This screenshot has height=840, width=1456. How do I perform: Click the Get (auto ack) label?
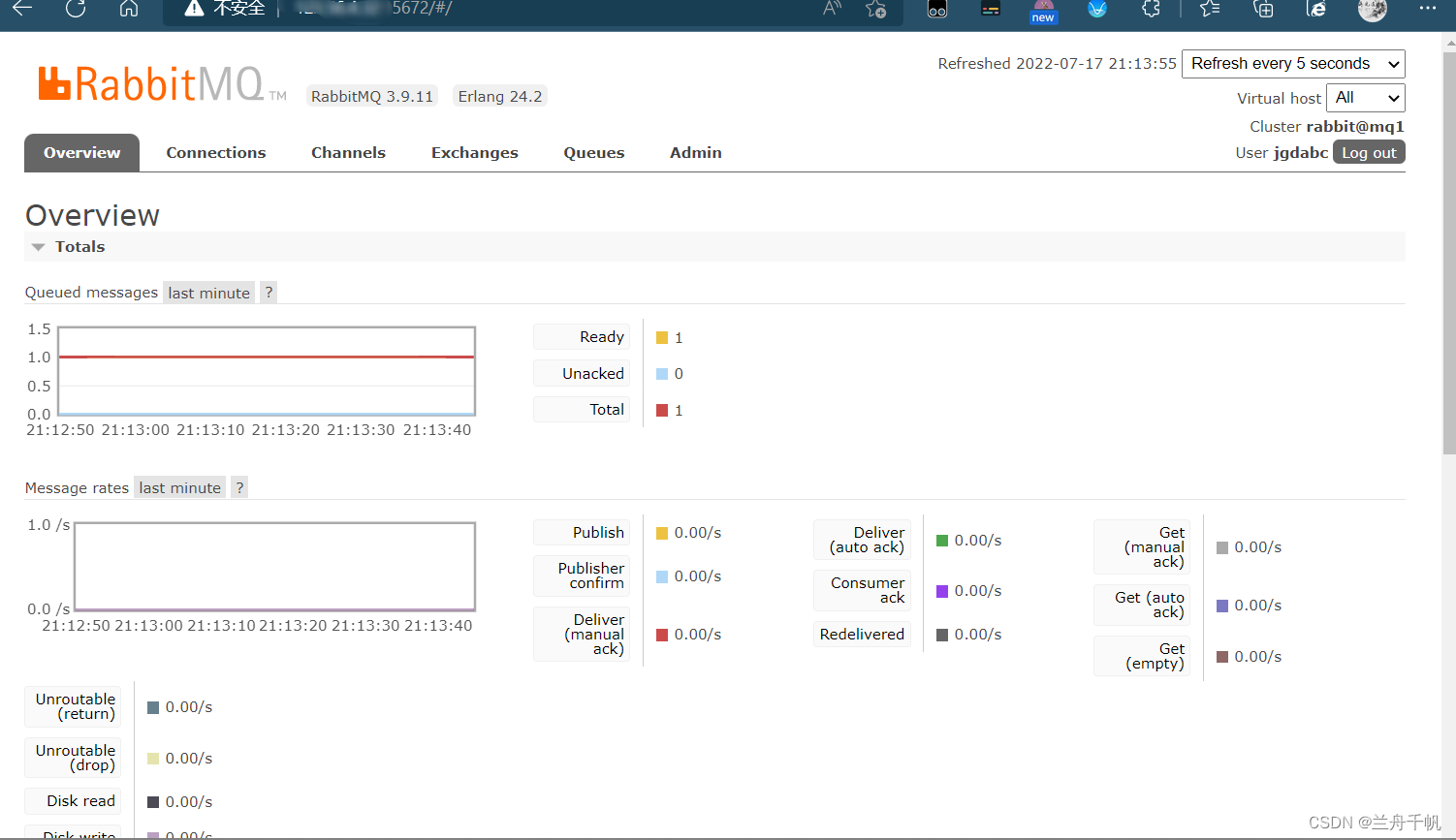1142,605
